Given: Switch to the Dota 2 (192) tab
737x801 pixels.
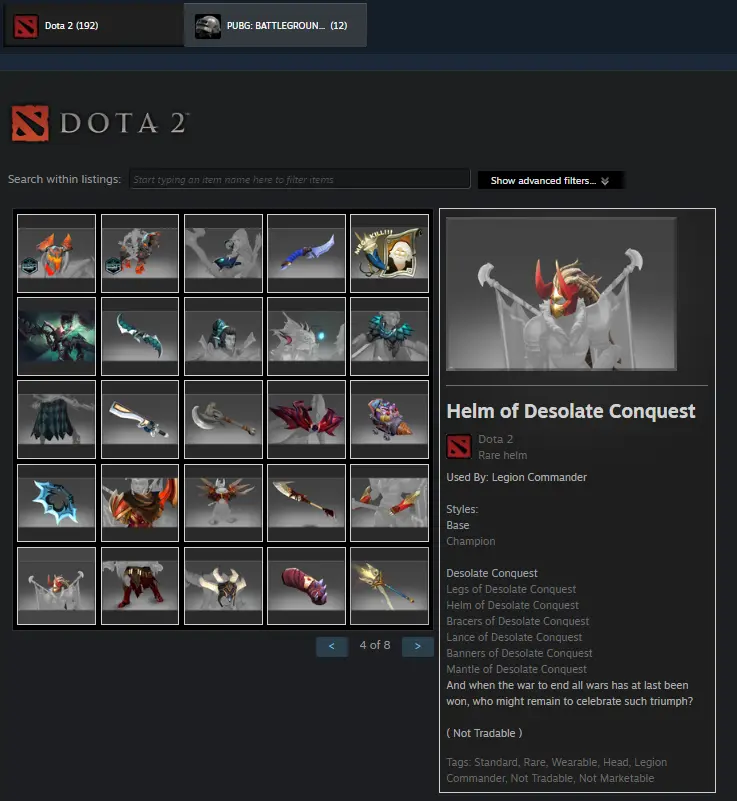Looking at the screenshot, I should click(93, 25).
